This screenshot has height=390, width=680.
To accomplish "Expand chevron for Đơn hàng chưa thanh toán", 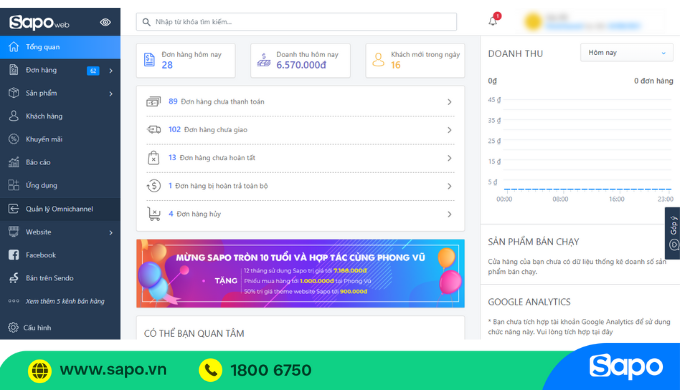I will 449,102.
